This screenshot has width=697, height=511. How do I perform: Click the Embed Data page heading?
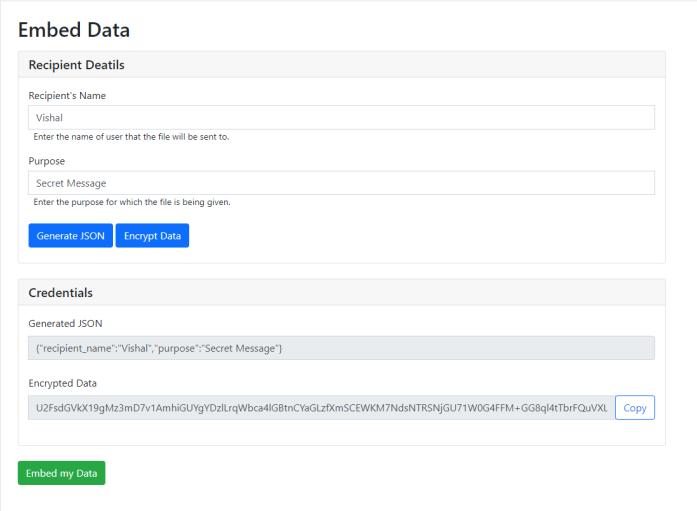pos(74,31)
